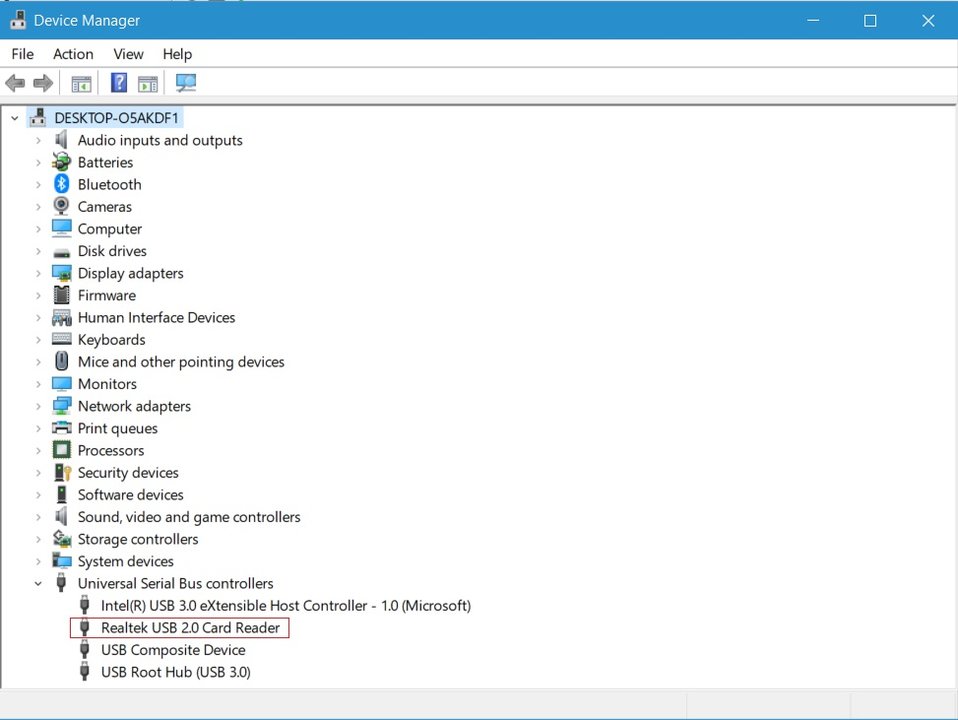Expand the Processors category chevron
This screenshot has width=958, height=720.
(38, 450)
